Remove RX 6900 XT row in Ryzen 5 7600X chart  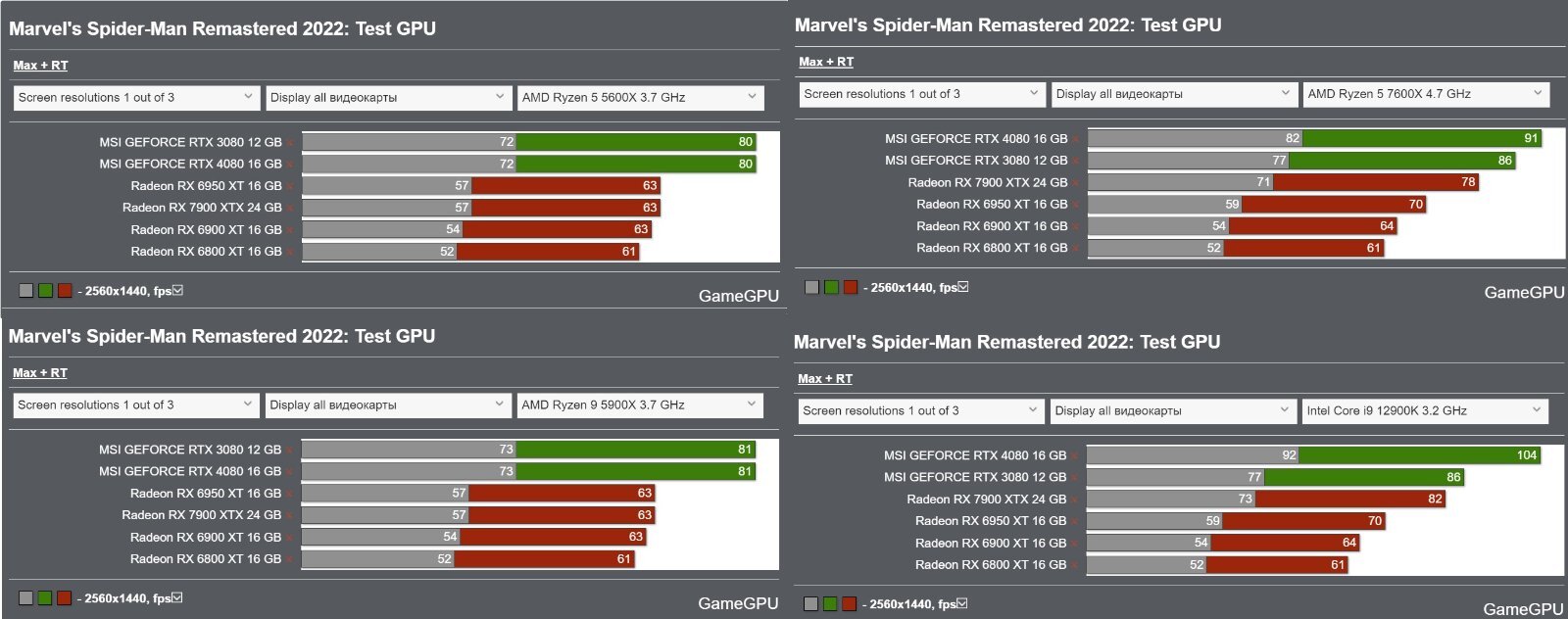pos(1076,226)
